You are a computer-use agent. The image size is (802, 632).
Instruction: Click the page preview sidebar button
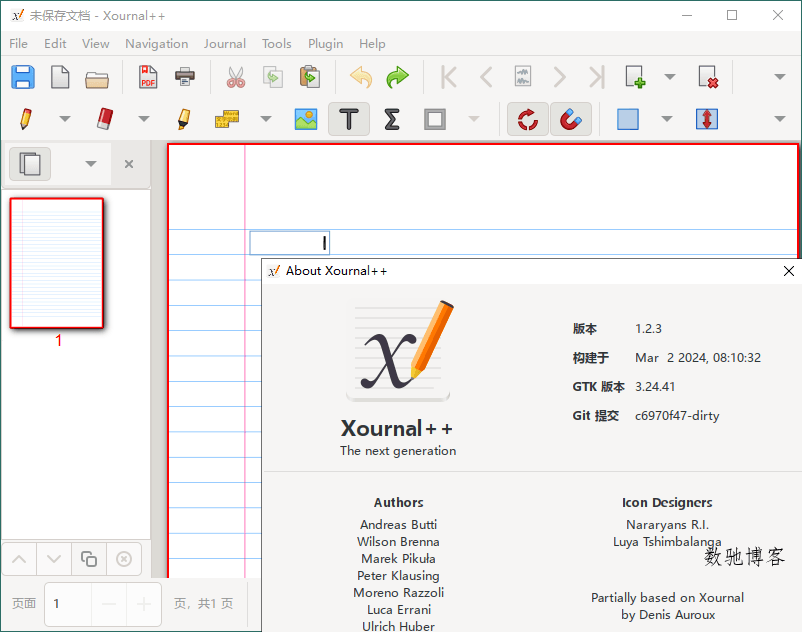(x=30, y=164)
